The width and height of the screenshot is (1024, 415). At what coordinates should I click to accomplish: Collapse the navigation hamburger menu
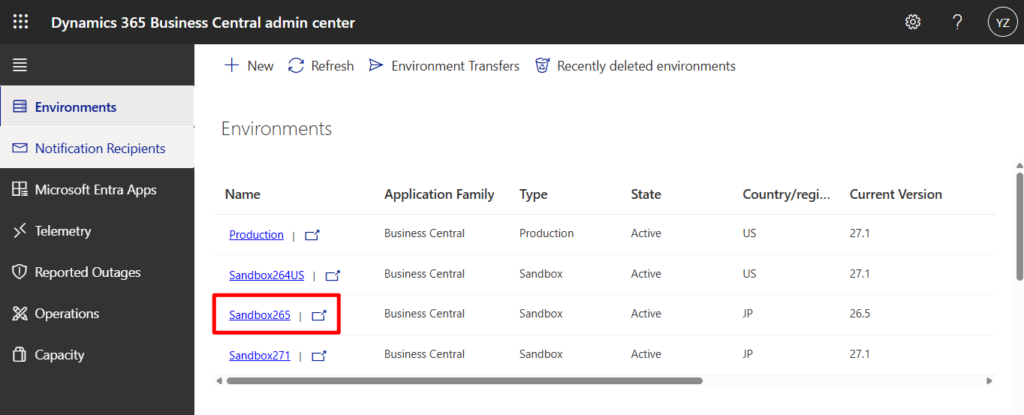(20, 65)
